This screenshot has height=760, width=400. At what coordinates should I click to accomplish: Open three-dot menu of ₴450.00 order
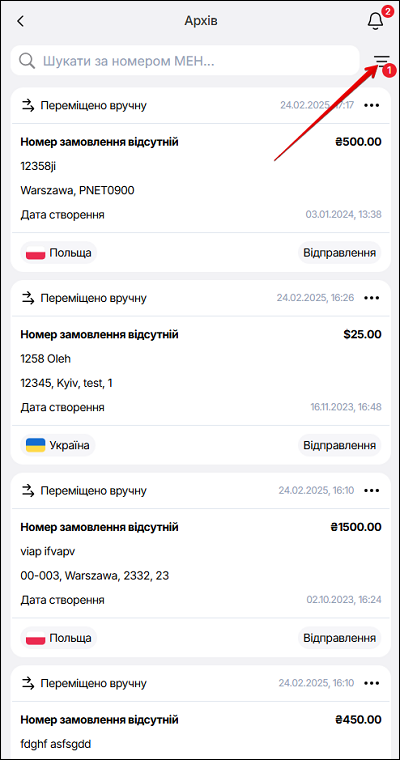pyautogui.click(x=372, y=683)
